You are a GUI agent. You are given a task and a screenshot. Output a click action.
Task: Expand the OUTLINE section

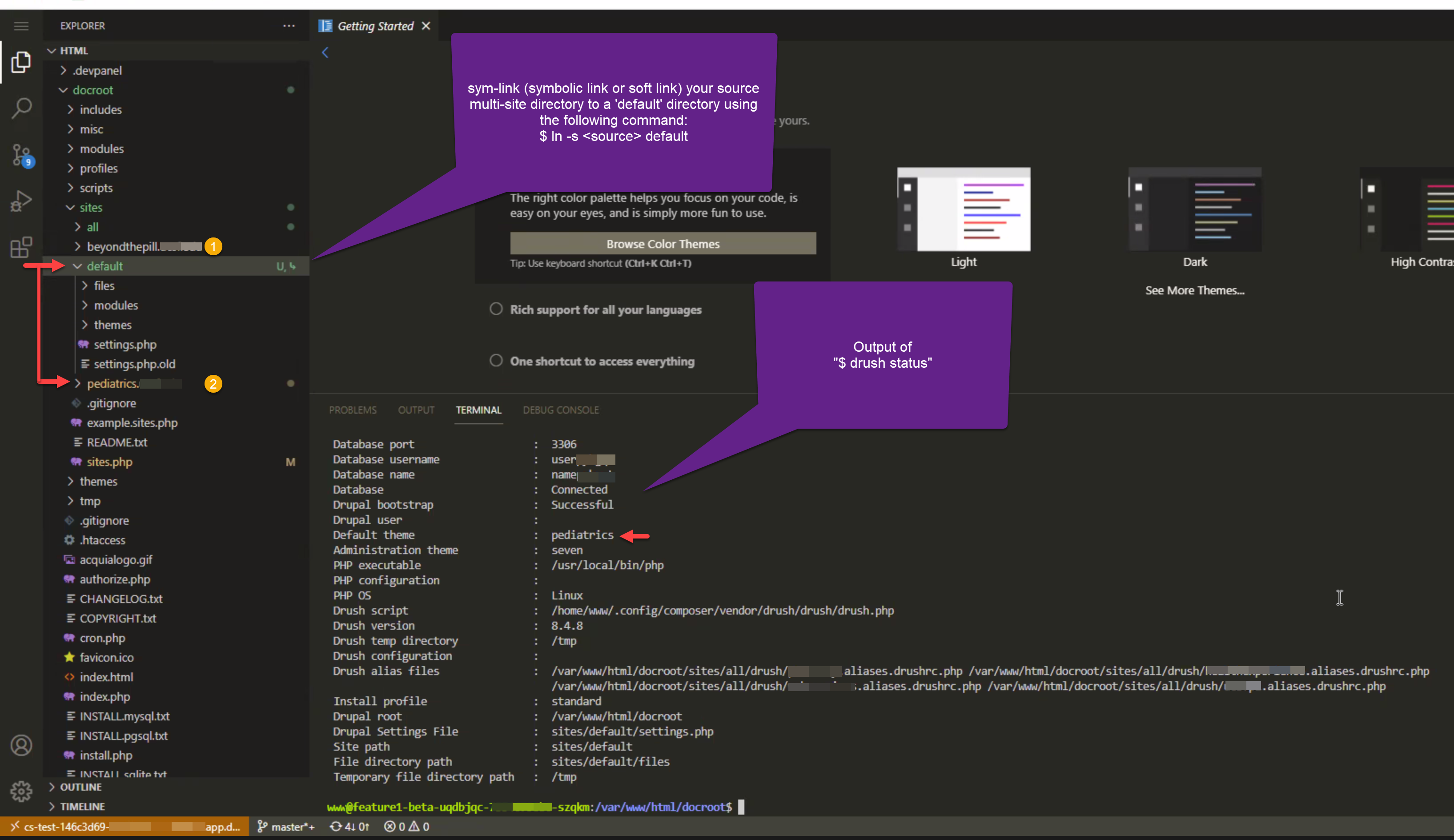[x=80, y=787]
